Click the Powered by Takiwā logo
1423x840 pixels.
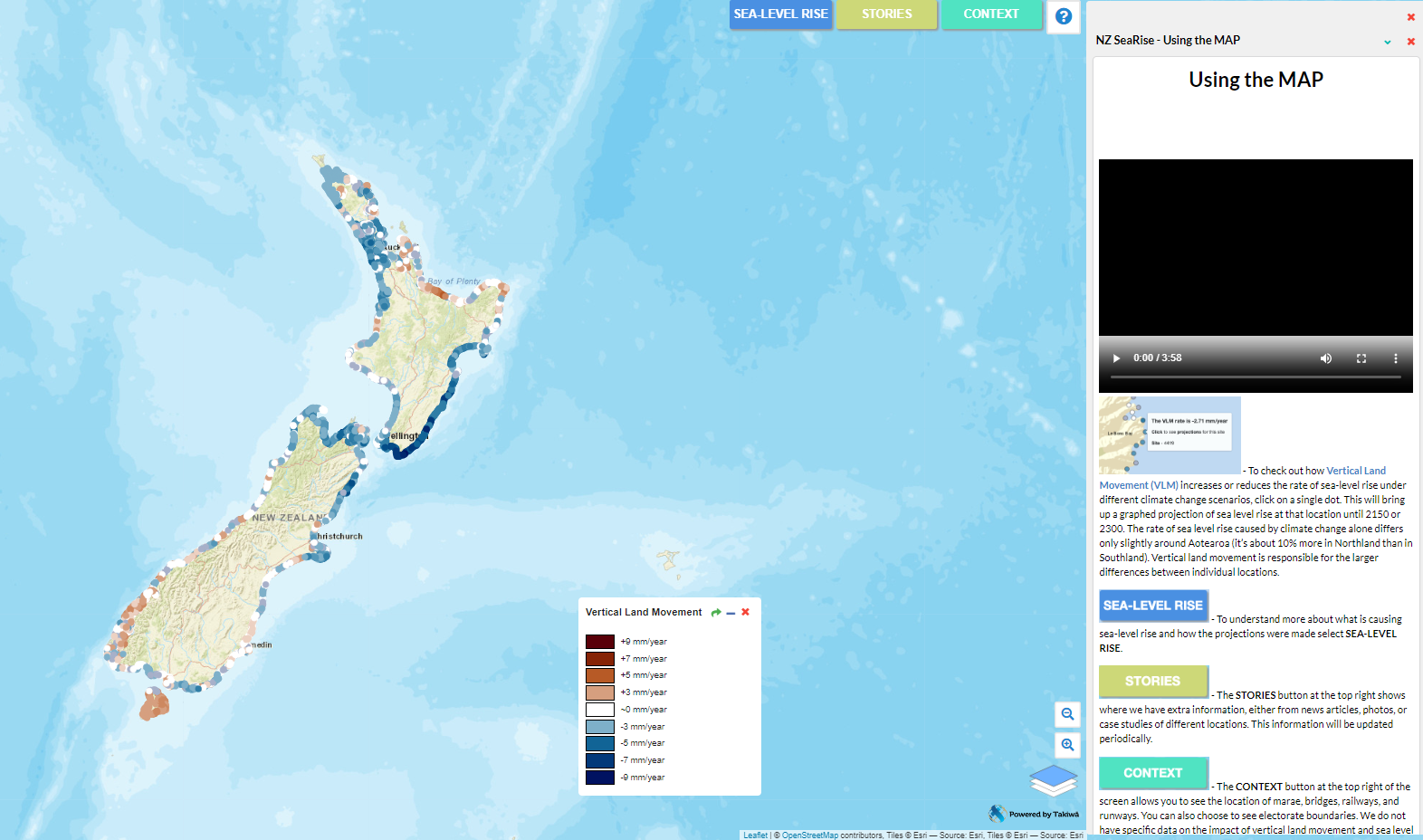(x=1034, y=814)
